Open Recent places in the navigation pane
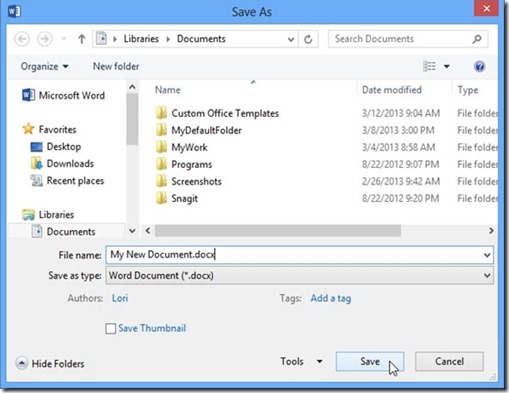 67,181
